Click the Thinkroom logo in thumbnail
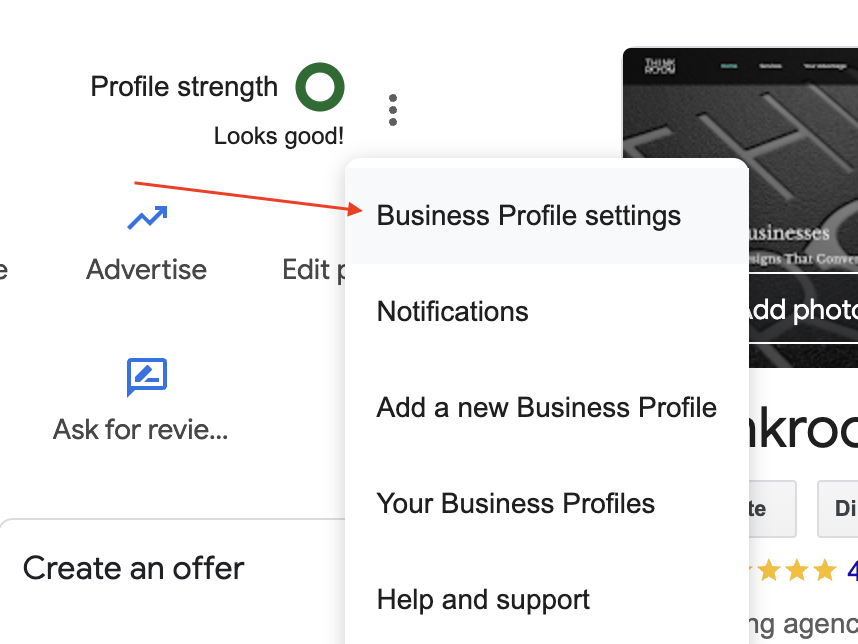The image size is (858, 644). [660, 66]
